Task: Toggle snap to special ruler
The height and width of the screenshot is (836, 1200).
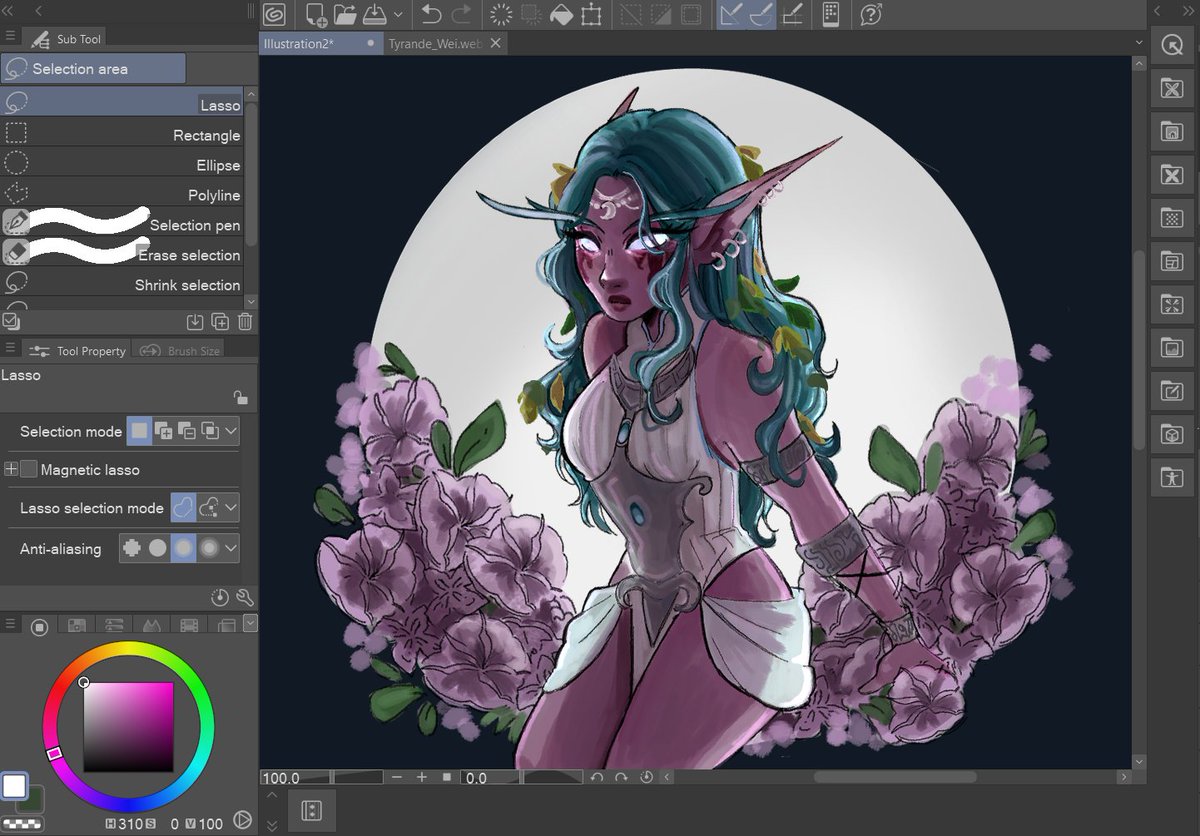Action: [x=761, y=15]
